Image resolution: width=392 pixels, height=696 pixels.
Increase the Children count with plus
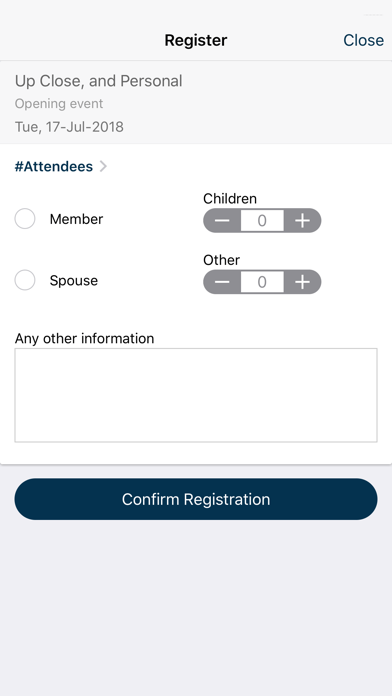302,221
